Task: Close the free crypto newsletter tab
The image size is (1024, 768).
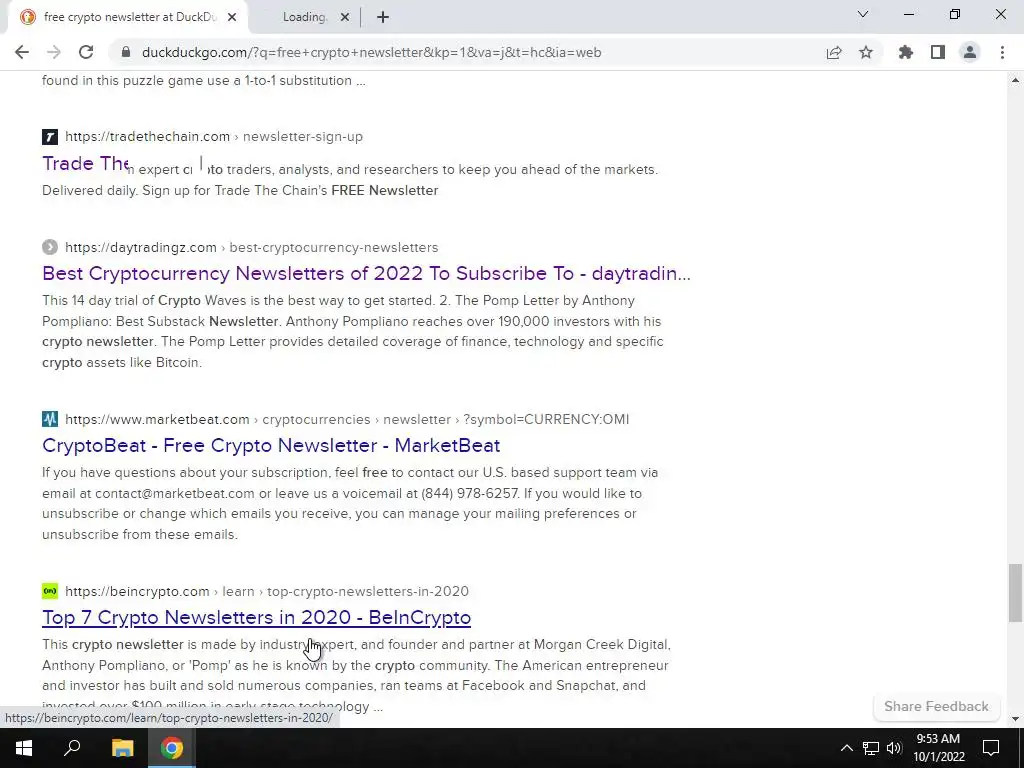Action: 232,17
